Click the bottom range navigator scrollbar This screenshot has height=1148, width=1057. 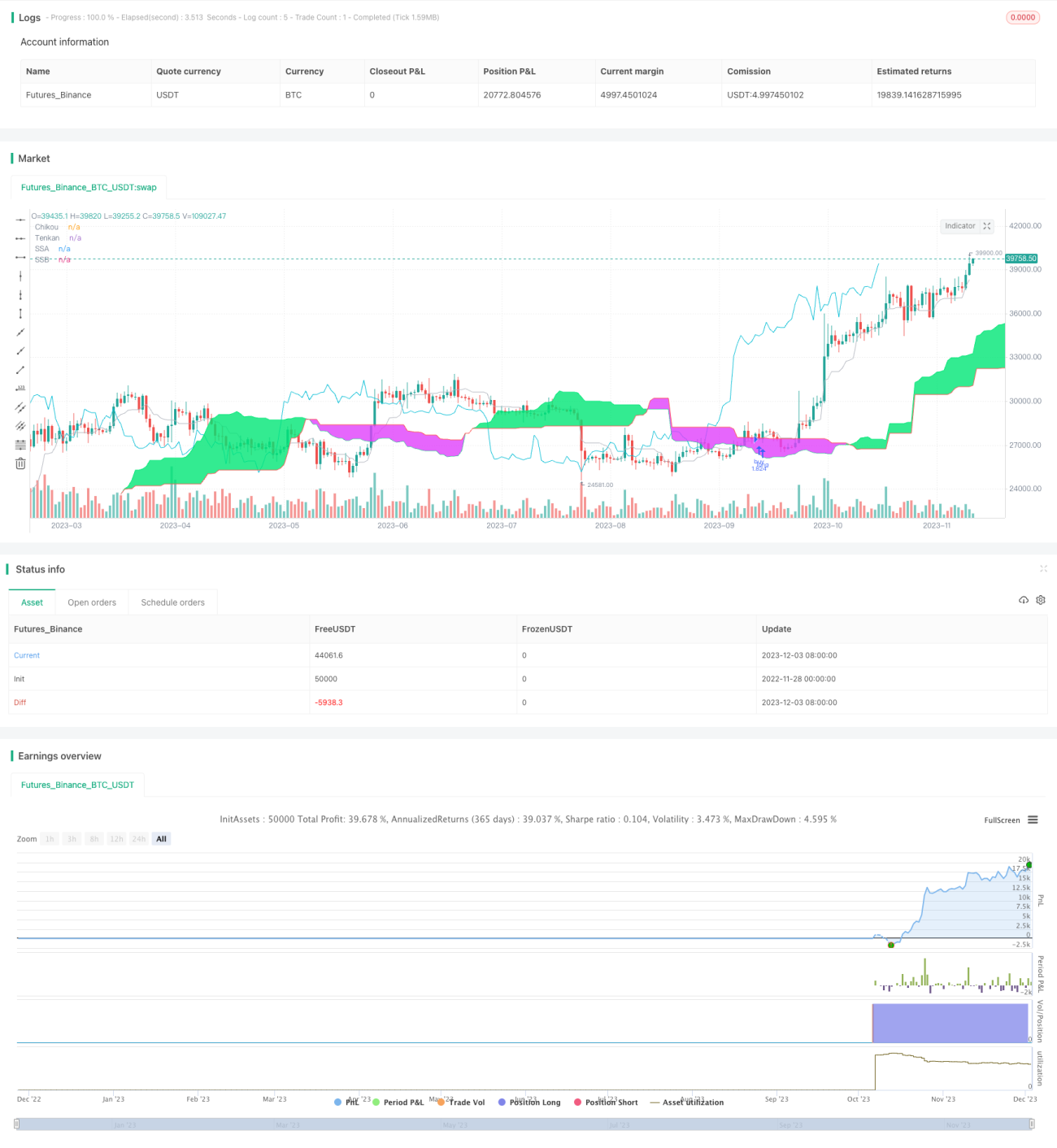pyautogui.click(x=524, y=1124)
